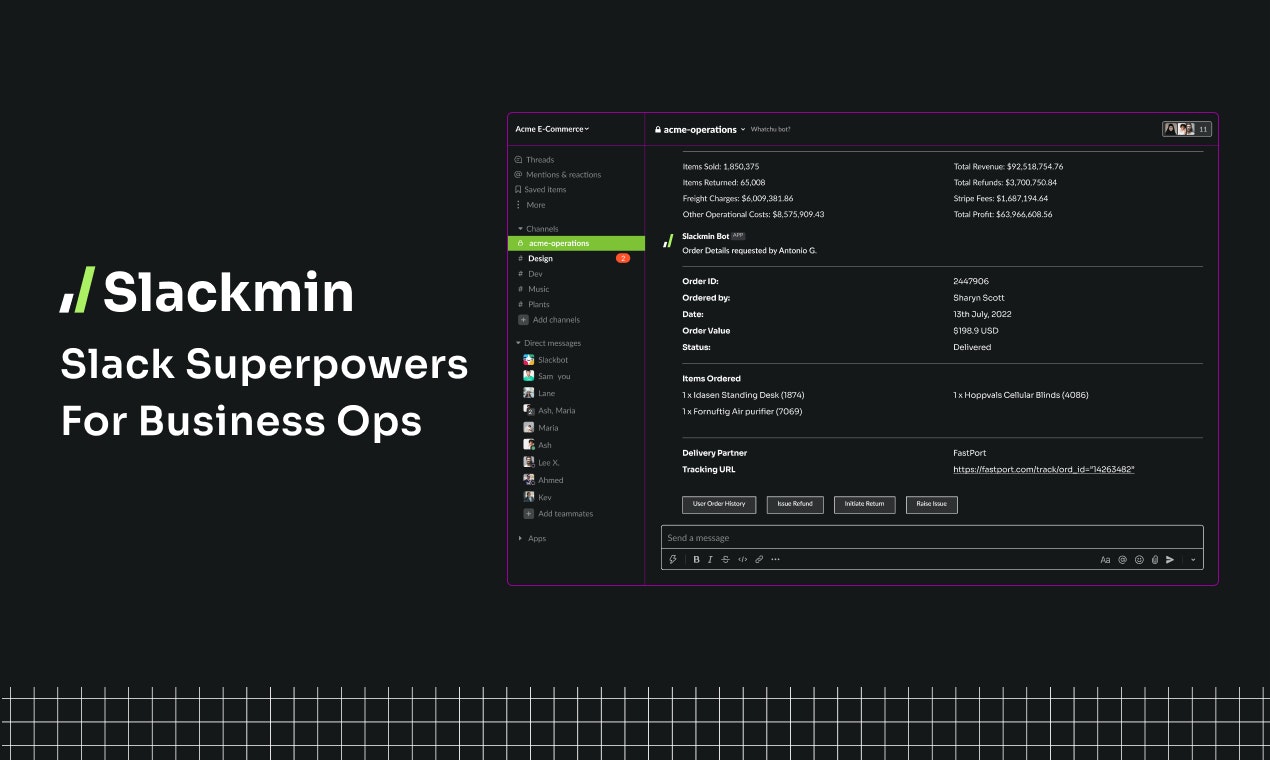Click Kev's avatar in direct messages
The image size is (1270, 760).
(529, 497)
